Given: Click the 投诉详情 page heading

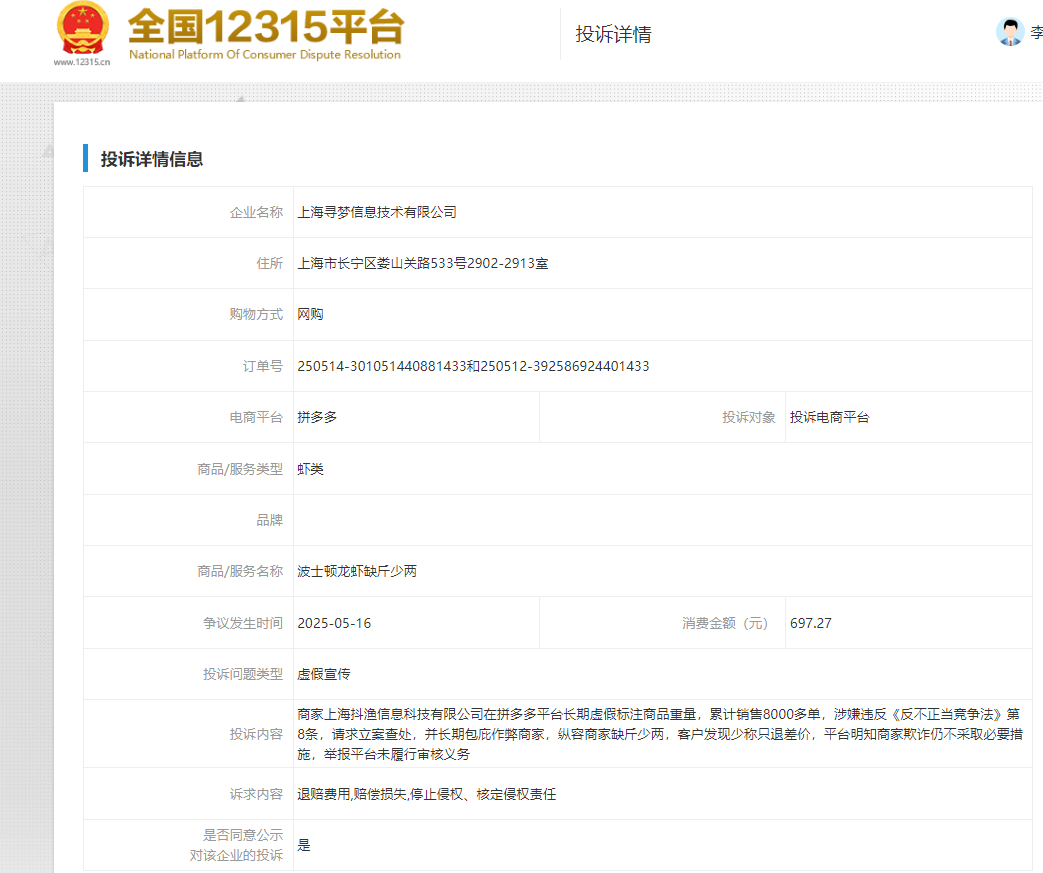Looking at the screenshot, I should click(x=613, y=35).
